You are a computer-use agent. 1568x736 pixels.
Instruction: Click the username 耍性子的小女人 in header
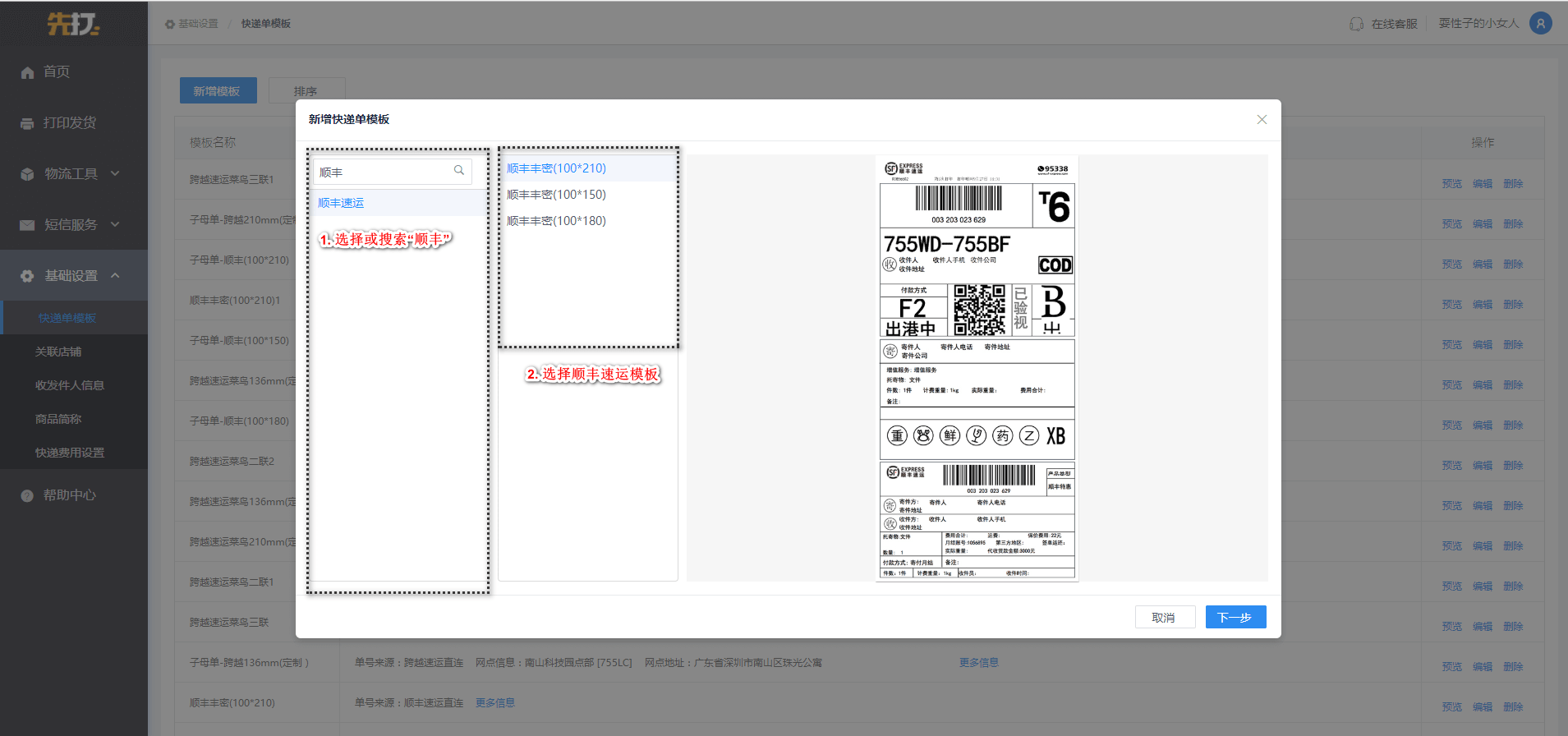1478,23
